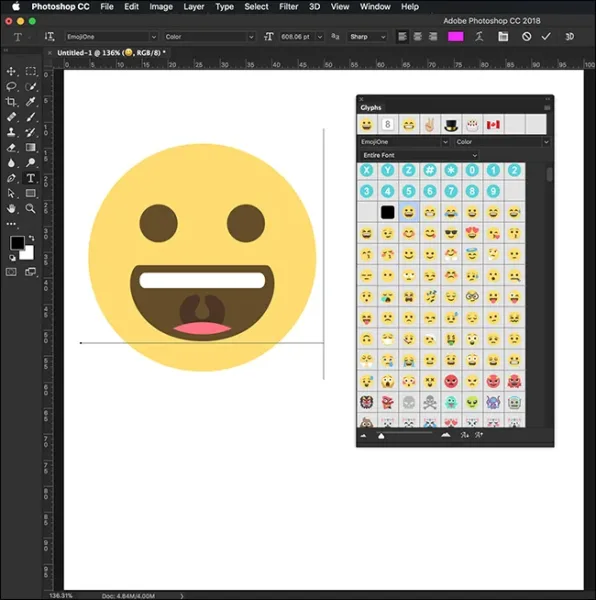The height and width of the screenshot is (600, 596).
Task: Cancel current edits with the no symbol
Action: (x=527, y=37)
